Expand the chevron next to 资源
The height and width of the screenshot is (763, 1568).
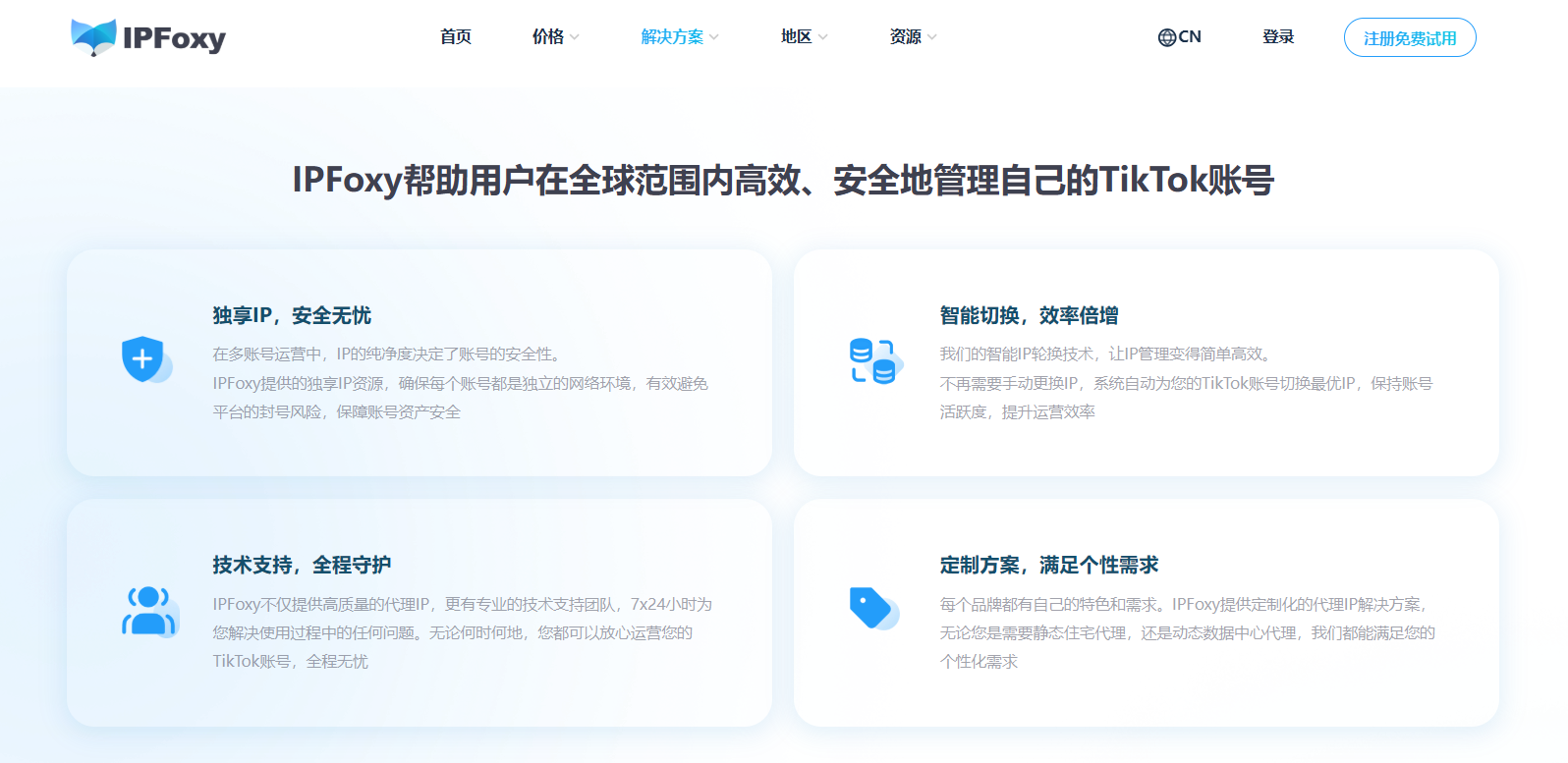tap(932, 37)
